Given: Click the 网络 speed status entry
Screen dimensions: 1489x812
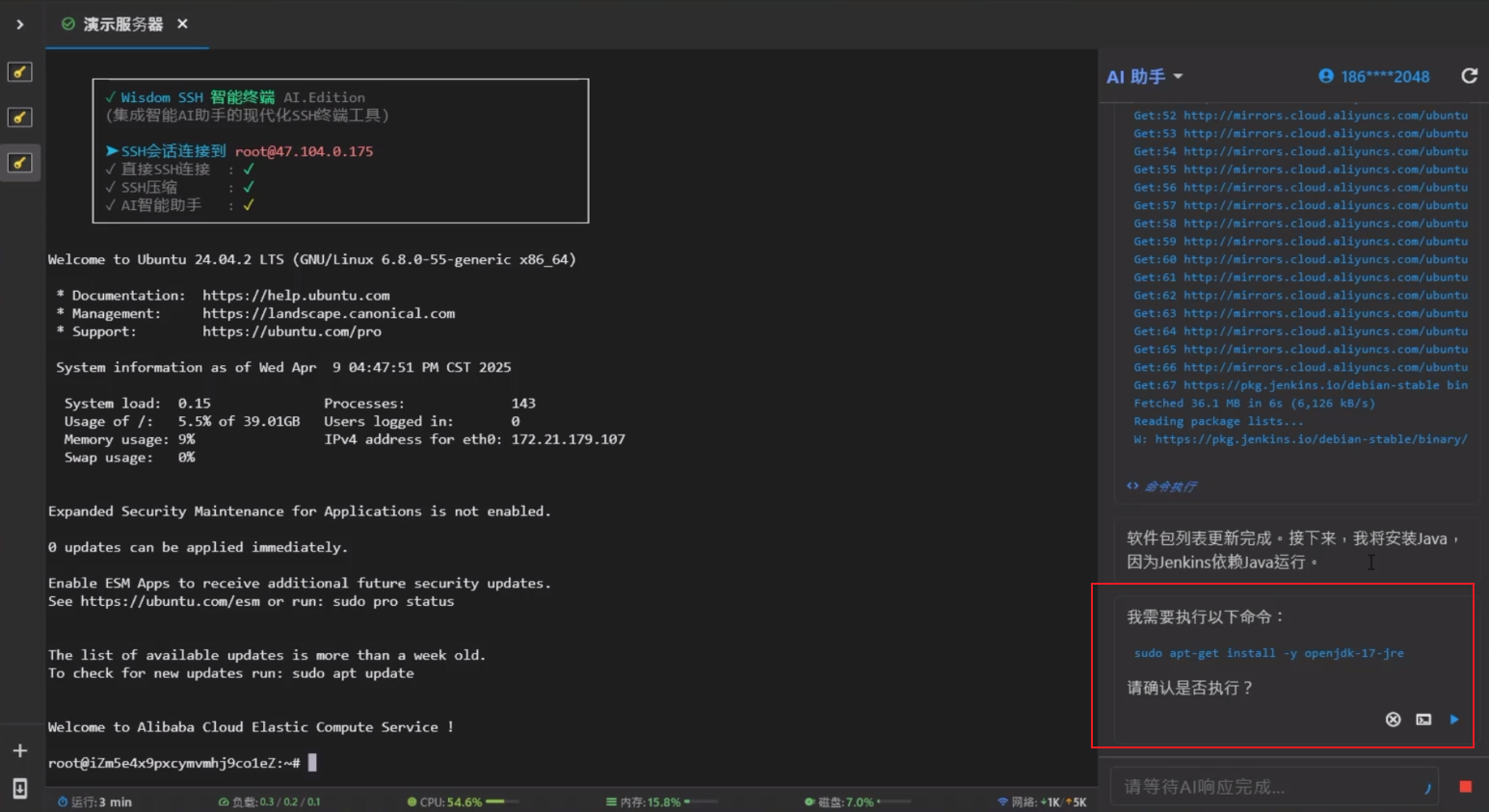Looking at the screenshot, I should tap(1042, 801).
